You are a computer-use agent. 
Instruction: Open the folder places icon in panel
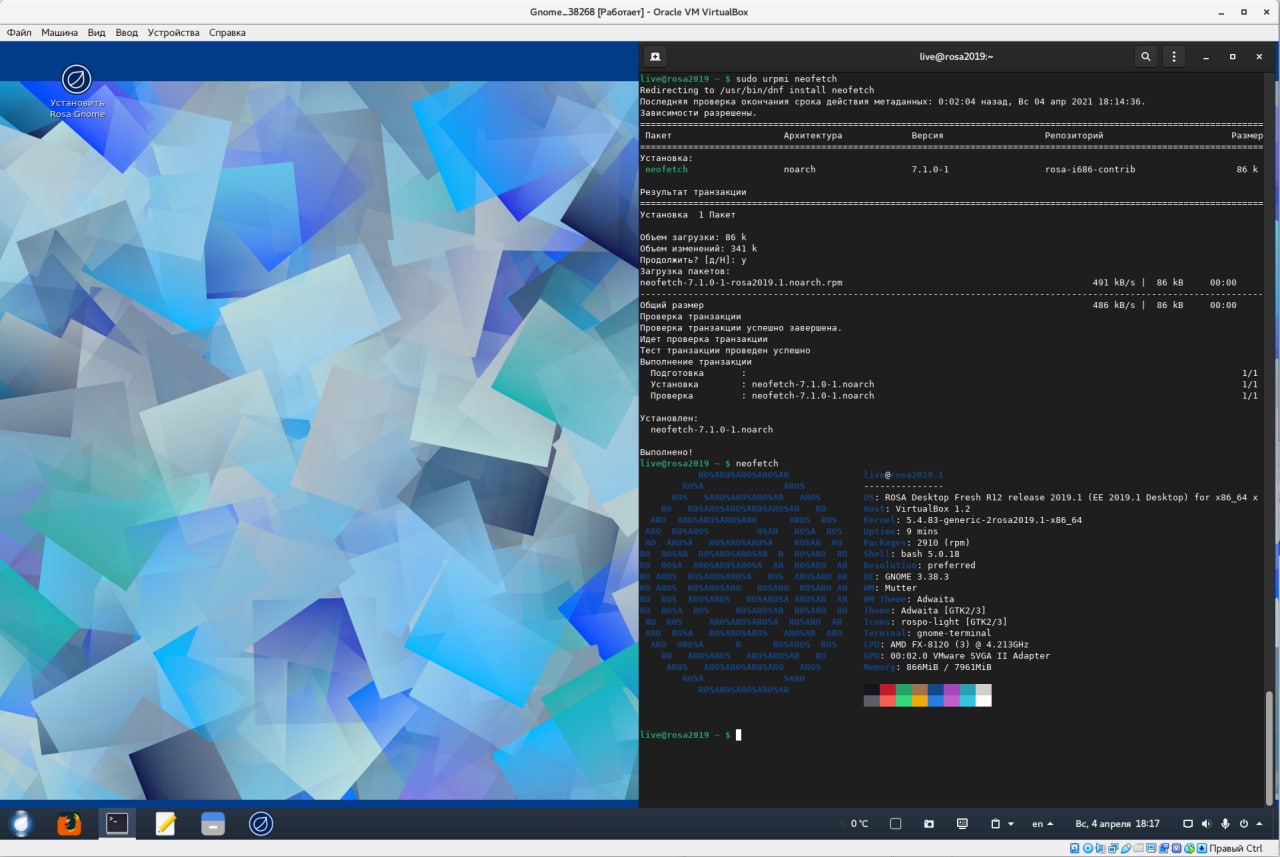coord(929,824)
